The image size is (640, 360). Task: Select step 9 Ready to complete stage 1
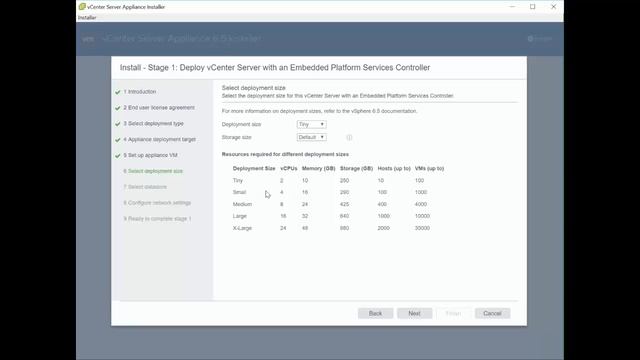[x=157, y=219]
